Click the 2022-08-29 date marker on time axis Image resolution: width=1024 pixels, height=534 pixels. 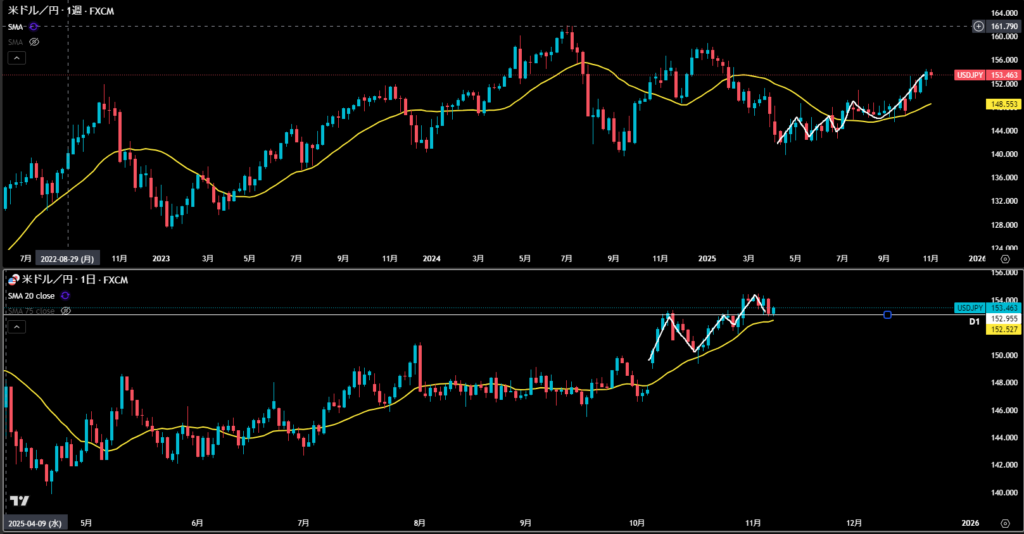tap(66, 257)
